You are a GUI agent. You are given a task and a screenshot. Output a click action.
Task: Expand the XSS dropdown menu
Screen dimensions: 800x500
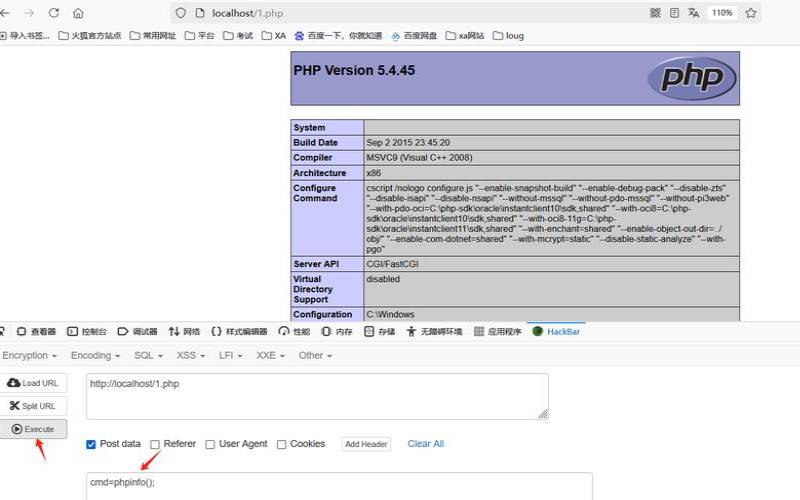click(190, 355)
